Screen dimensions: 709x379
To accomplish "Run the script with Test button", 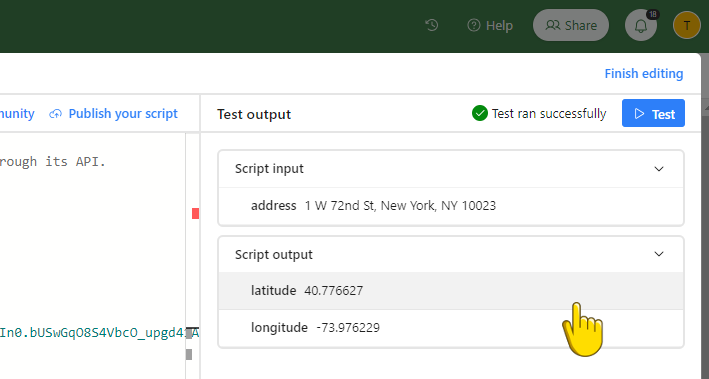I will 653,113.
